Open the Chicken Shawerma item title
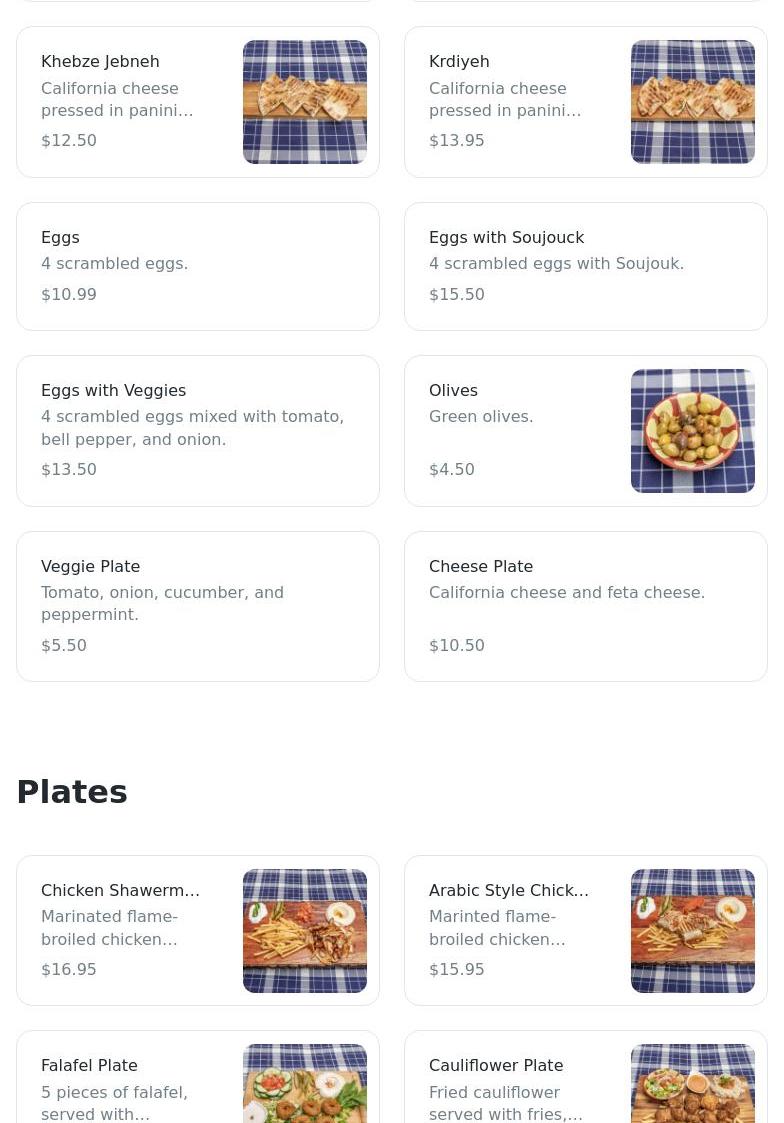This screenshot has width=784, height=1123. 120,890
